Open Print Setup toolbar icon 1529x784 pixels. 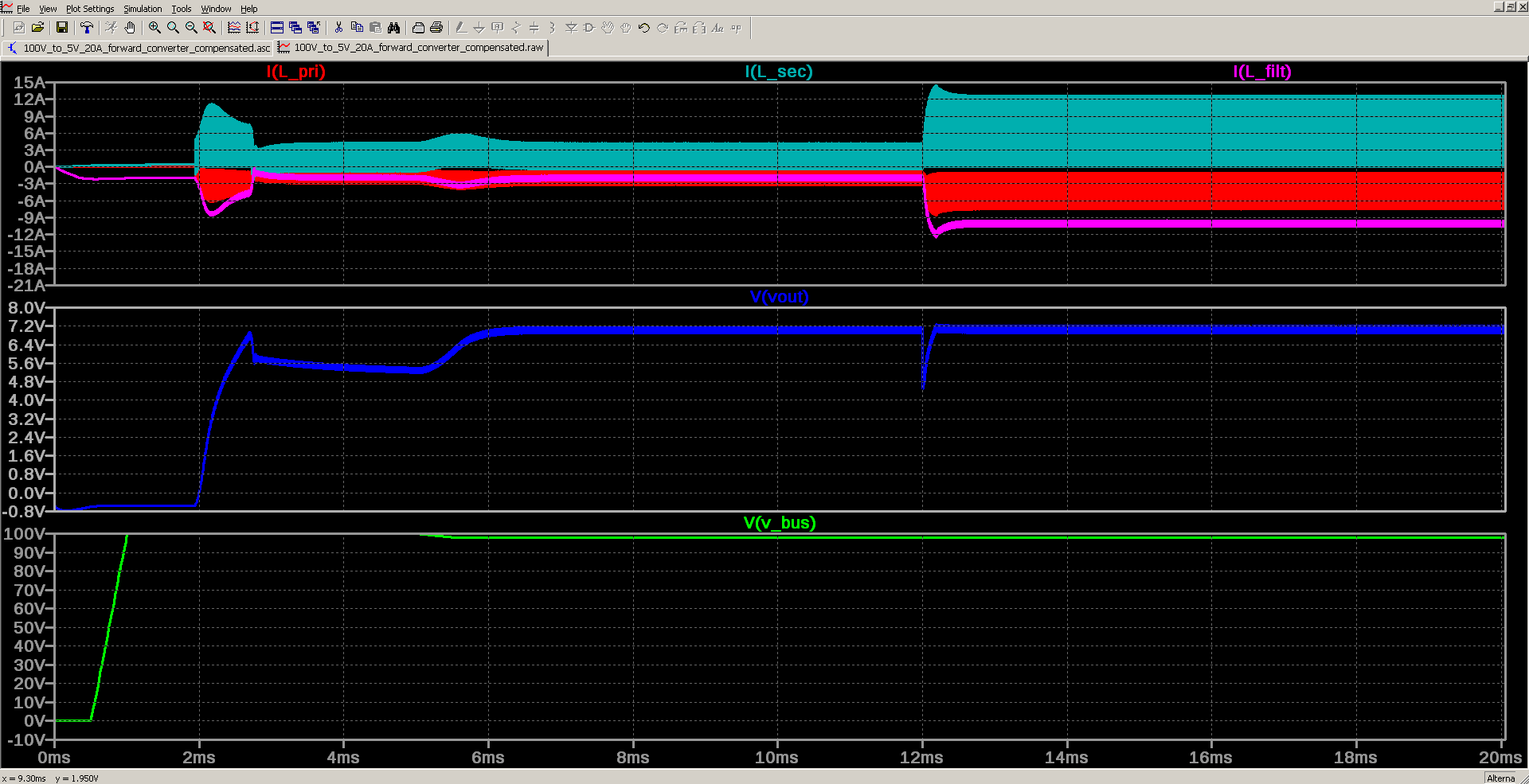418,28
